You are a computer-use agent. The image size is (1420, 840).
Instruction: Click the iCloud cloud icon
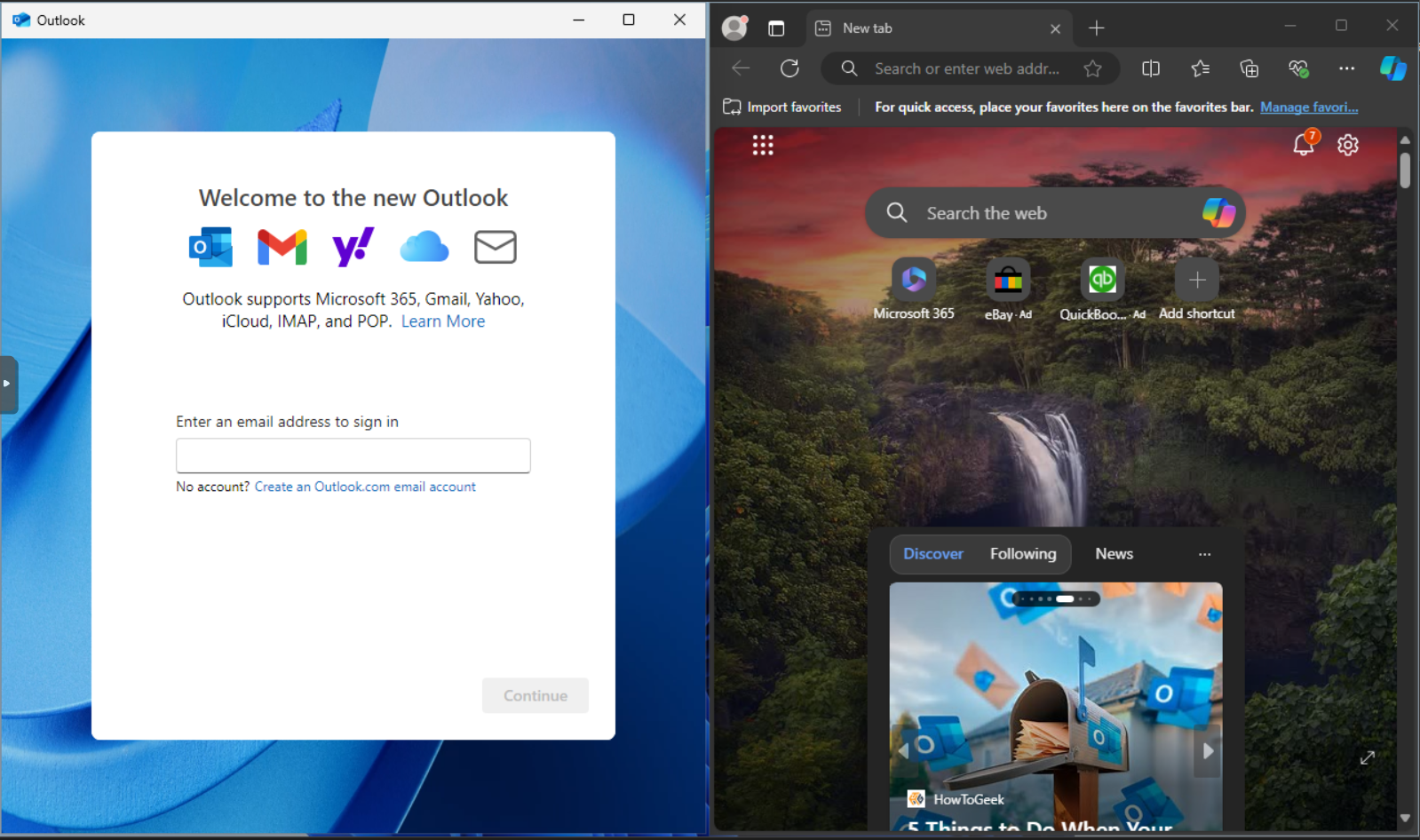(424, 247)
